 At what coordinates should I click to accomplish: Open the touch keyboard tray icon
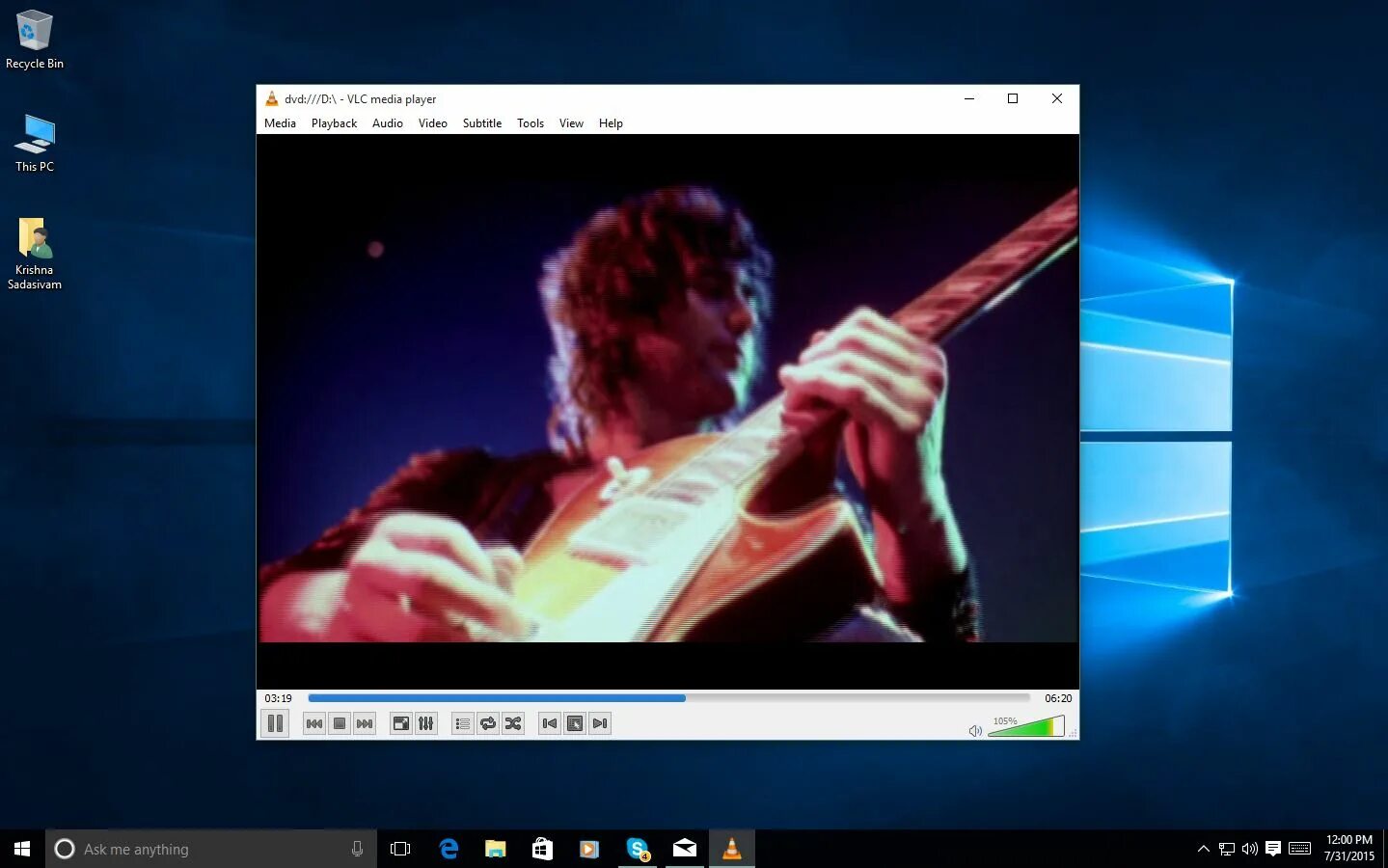point(1299,849)
